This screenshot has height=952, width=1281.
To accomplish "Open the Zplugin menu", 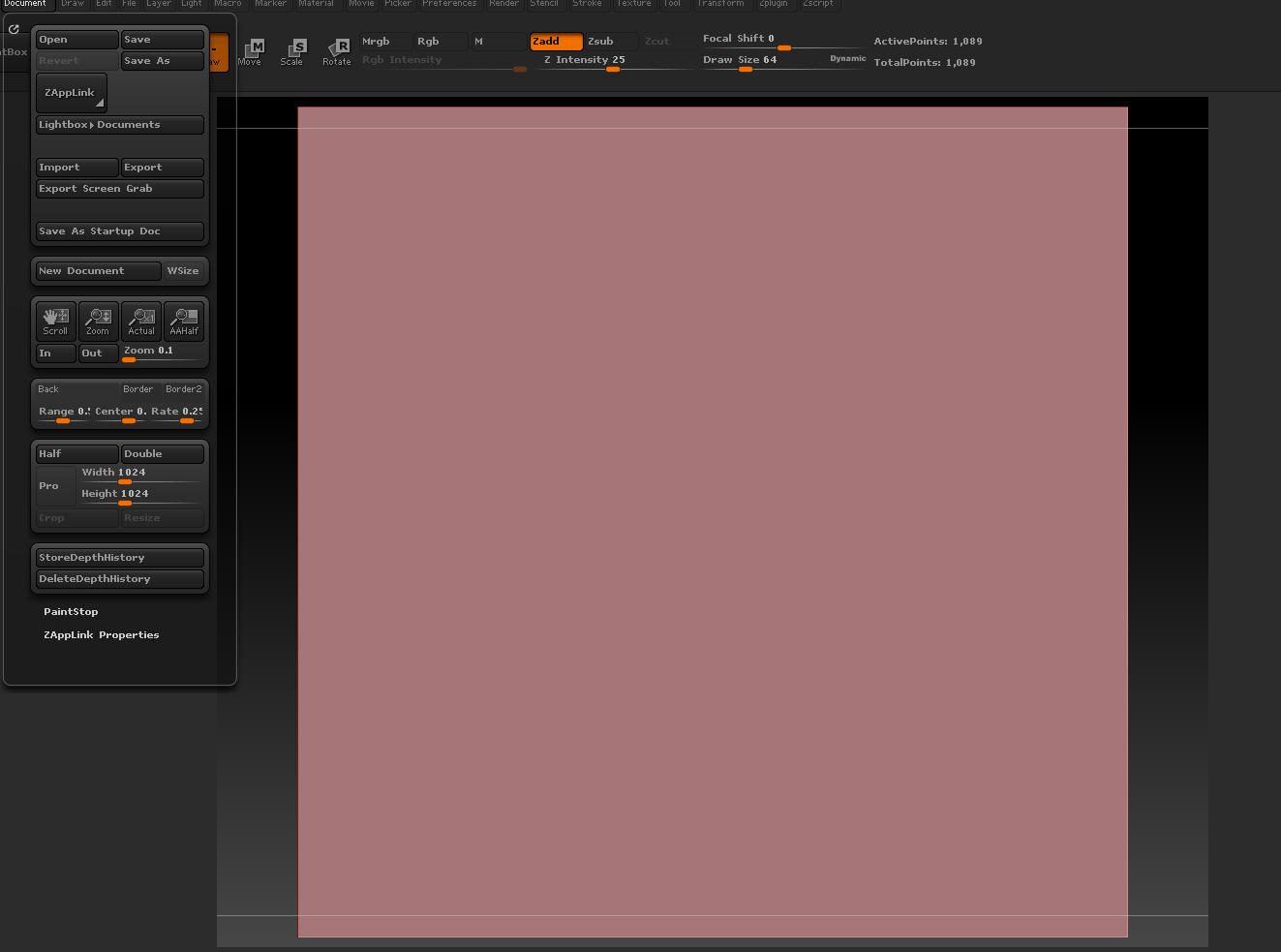I will [773, 4].
